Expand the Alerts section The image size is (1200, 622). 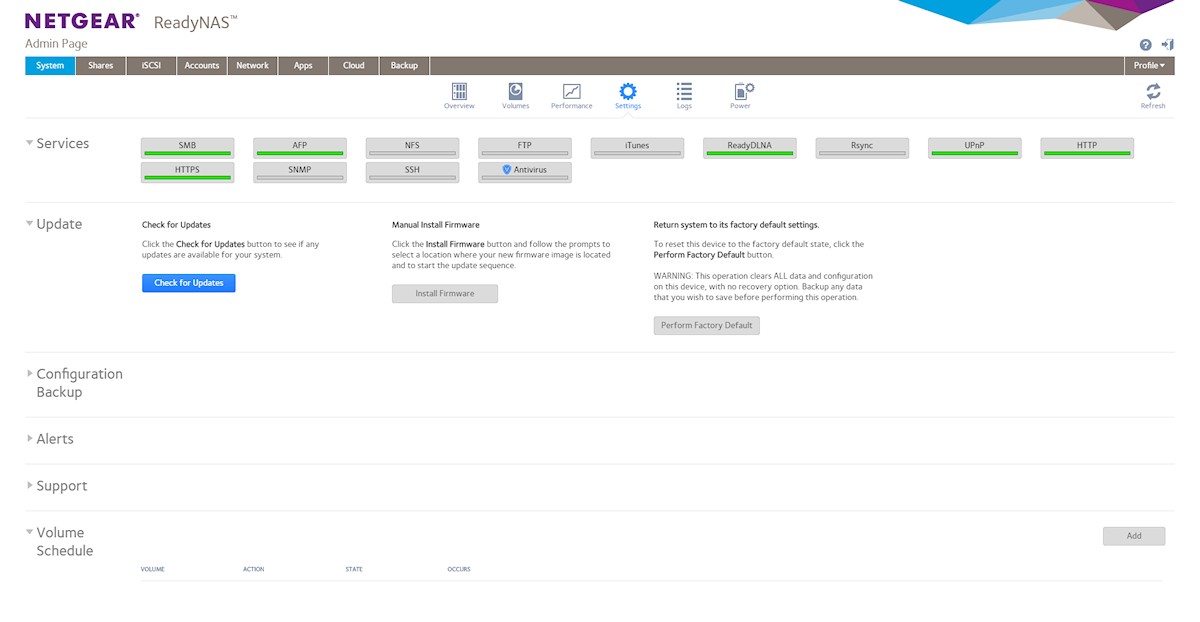[54, 439]
